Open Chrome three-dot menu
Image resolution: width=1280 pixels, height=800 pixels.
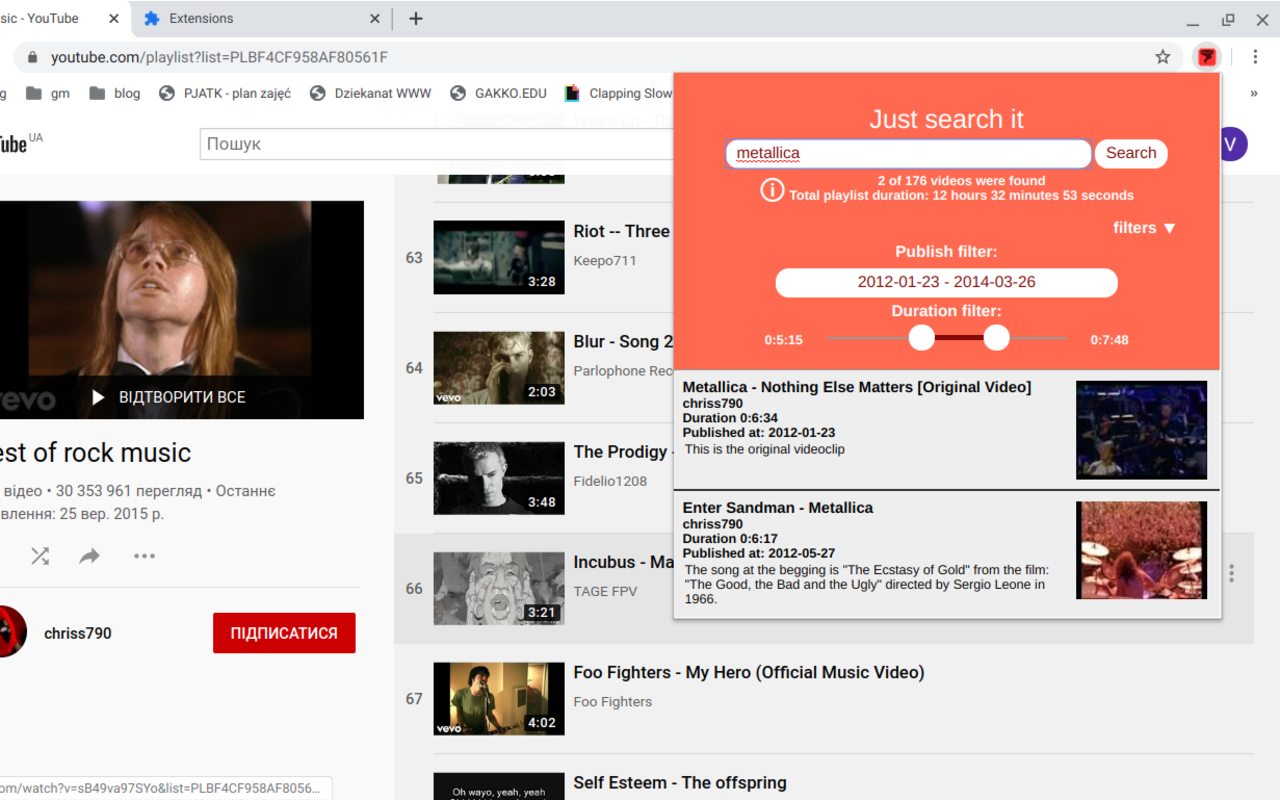(x=1255, y=57)
